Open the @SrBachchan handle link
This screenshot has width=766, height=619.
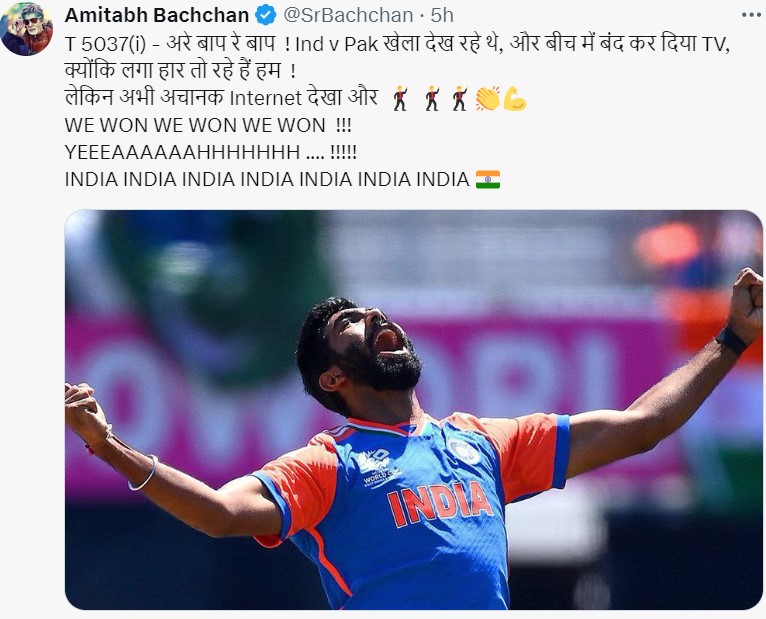[x=348, y=16]
